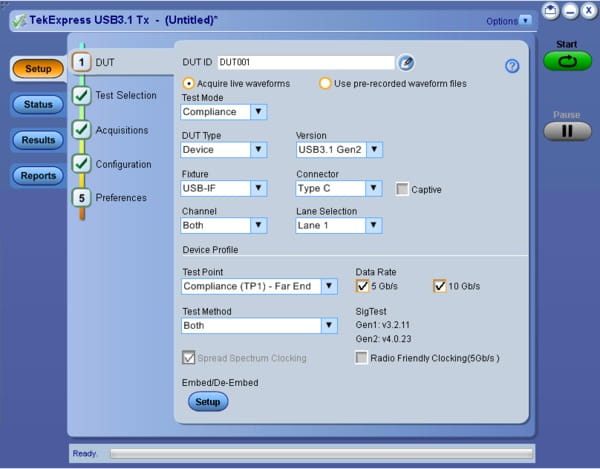This screenshot has width=600, height=469.
Task: Switch to the Reports panel
Action: point(38,176)
